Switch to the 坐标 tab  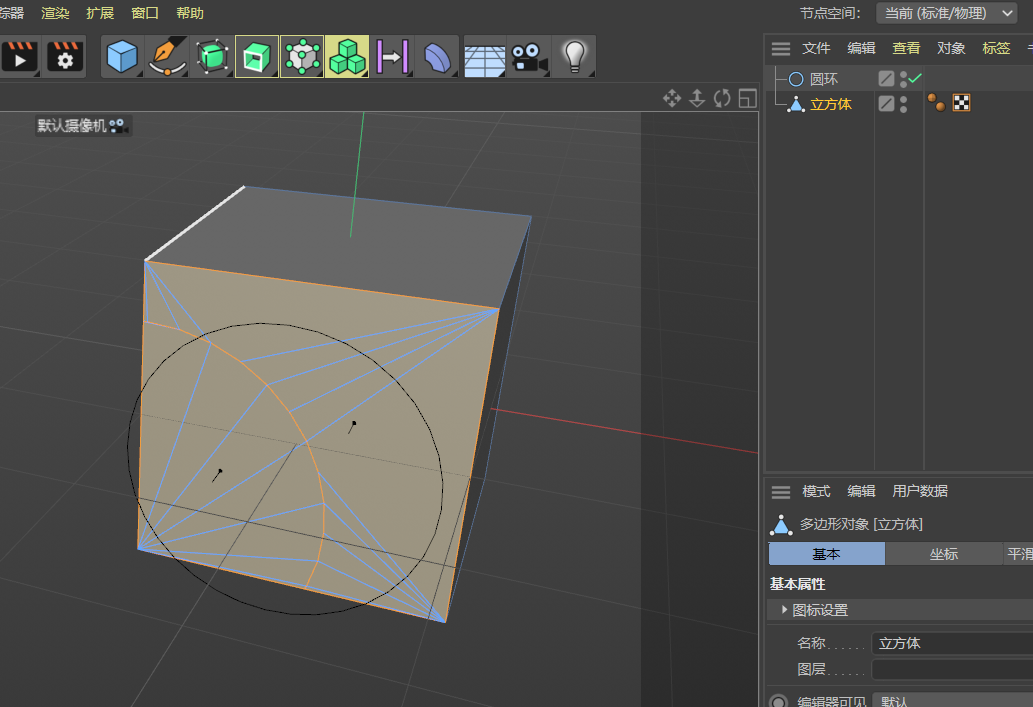pyautogui.click(x=943, y=554)
